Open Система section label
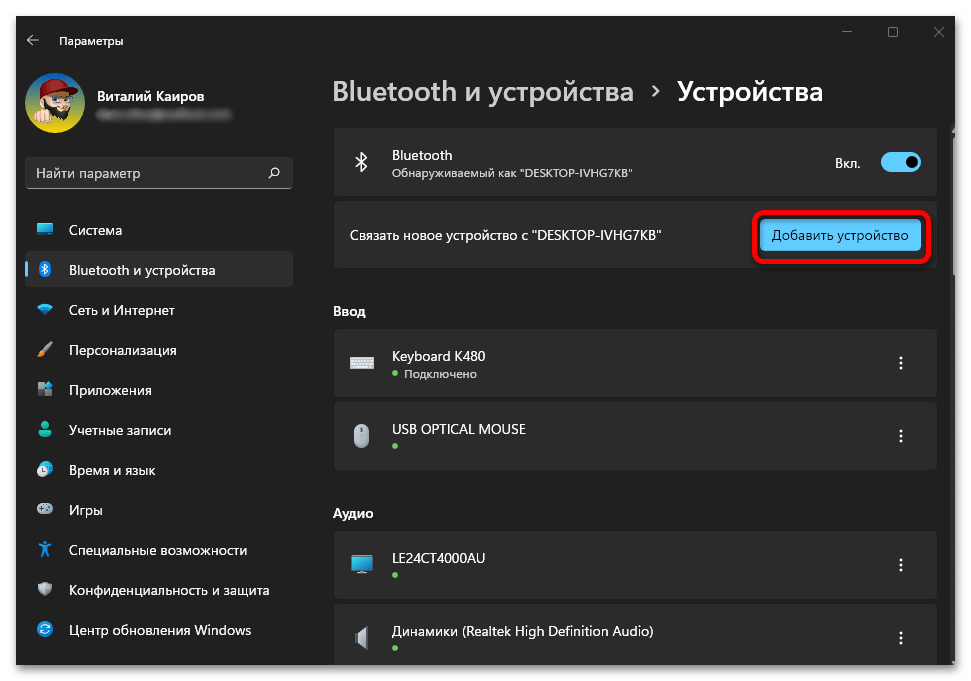Image resolution: width=971 pixels, height=681 pixels. pyautogui.click(x=95, y=230)
